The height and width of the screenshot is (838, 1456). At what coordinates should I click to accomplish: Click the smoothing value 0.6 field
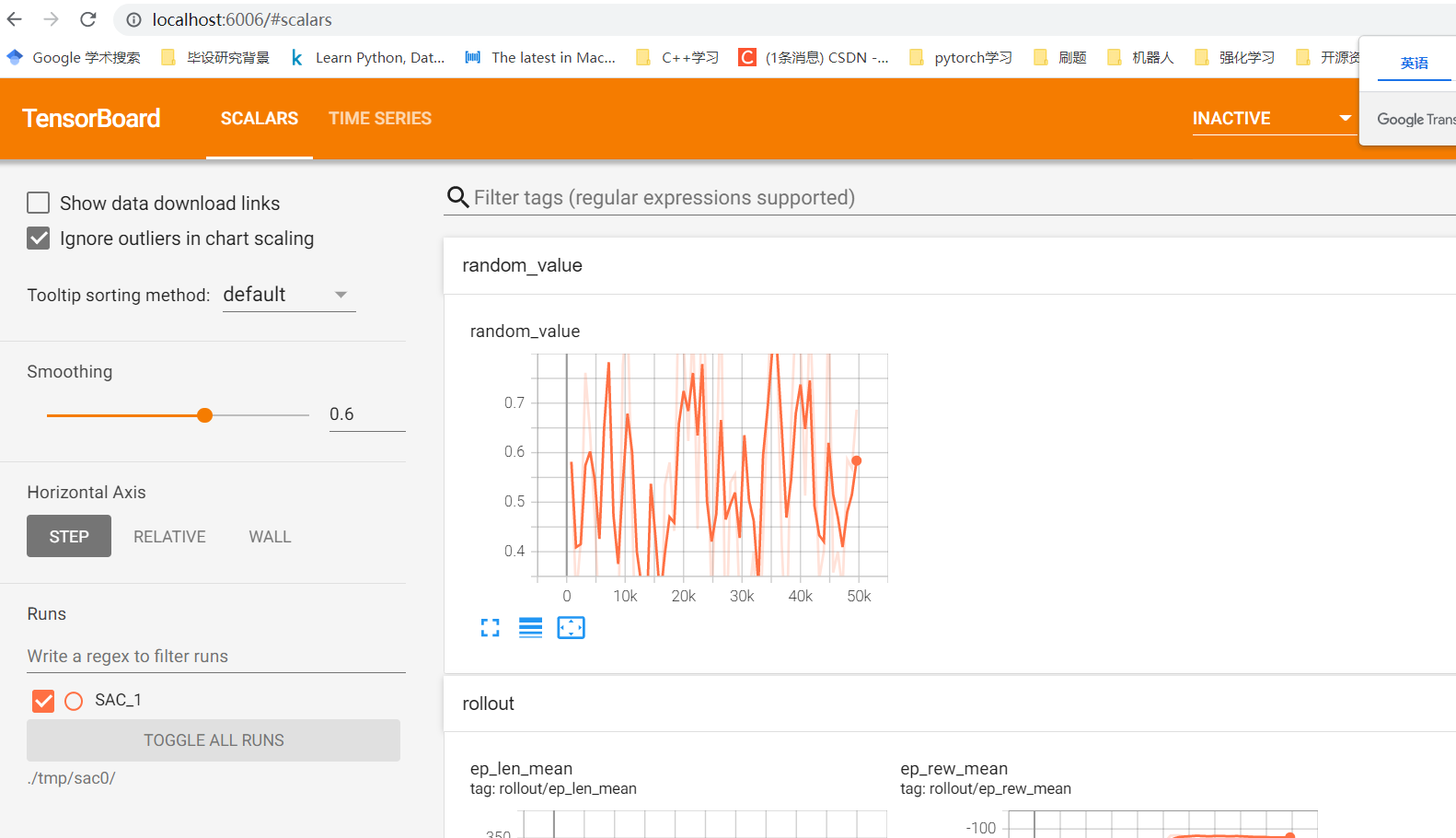tap(367, 414)
